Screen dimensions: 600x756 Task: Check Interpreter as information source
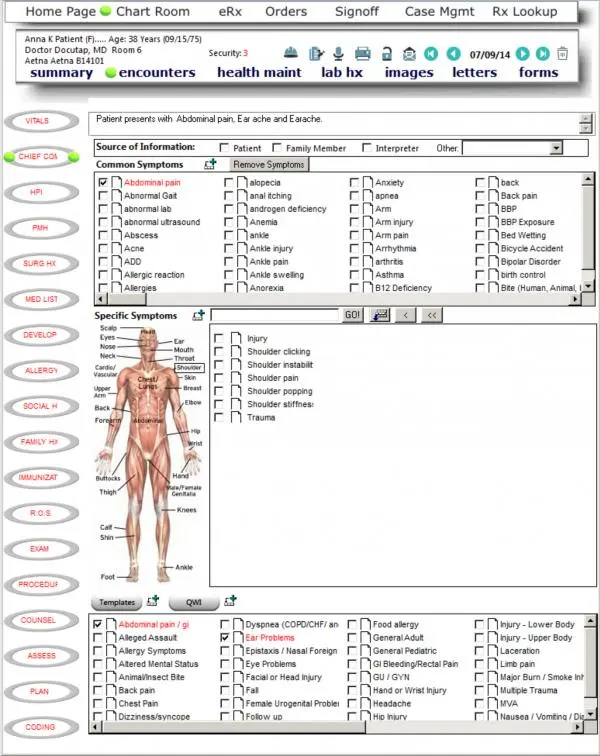pyautogui.click(x=367, y=148)
